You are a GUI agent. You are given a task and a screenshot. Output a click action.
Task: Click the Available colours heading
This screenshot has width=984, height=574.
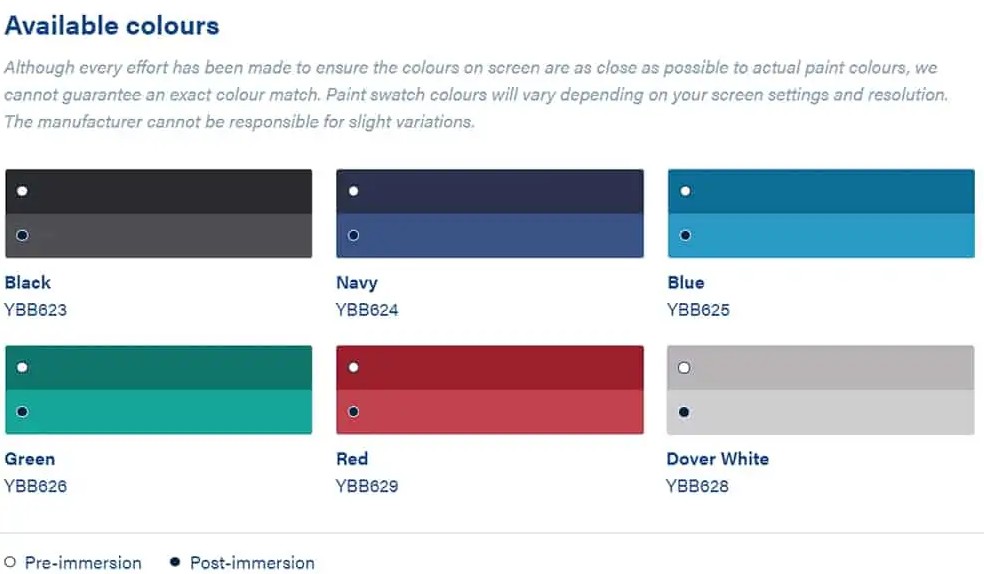click(x=112, y=25)
